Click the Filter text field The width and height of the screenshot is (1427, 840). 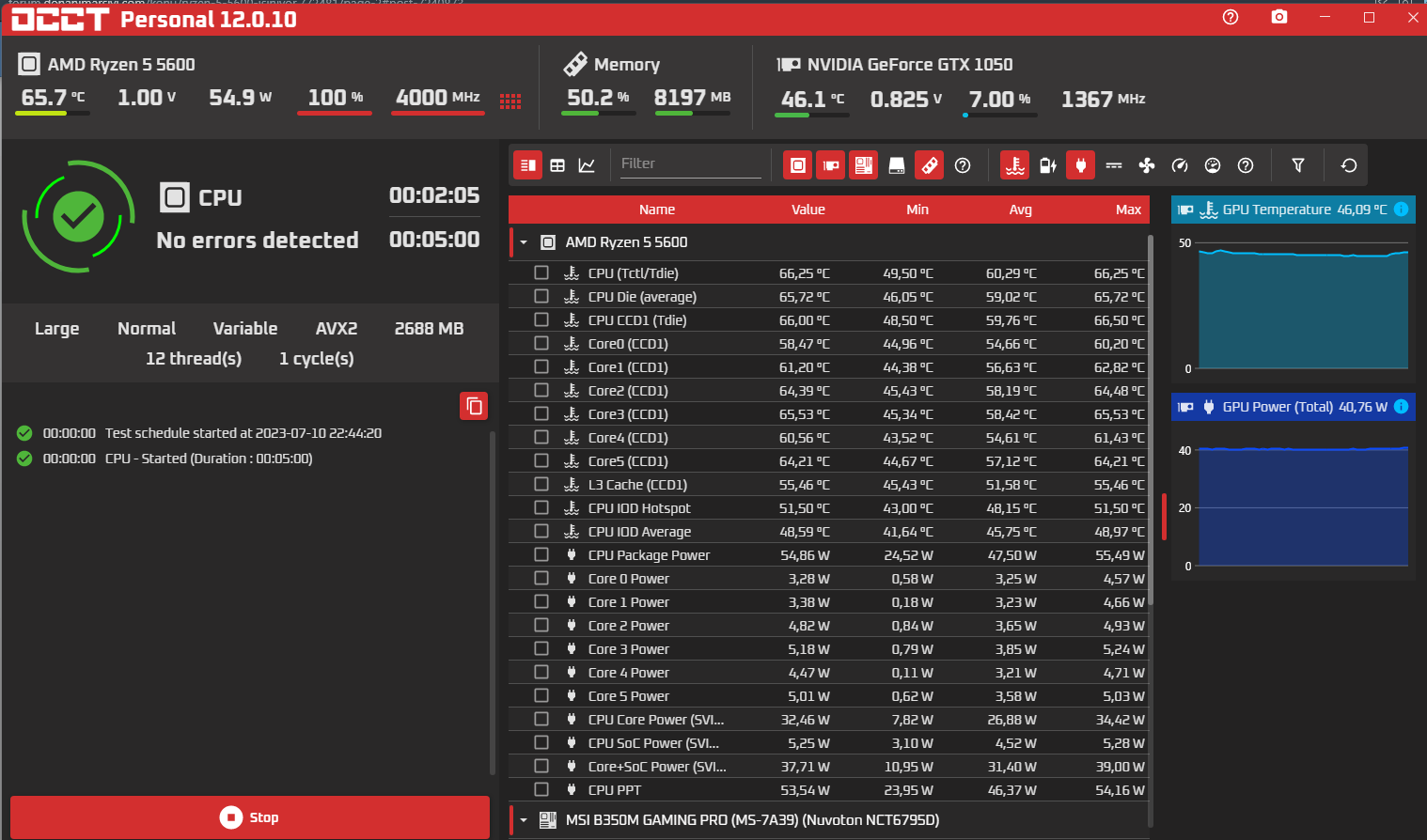[690, 163]
